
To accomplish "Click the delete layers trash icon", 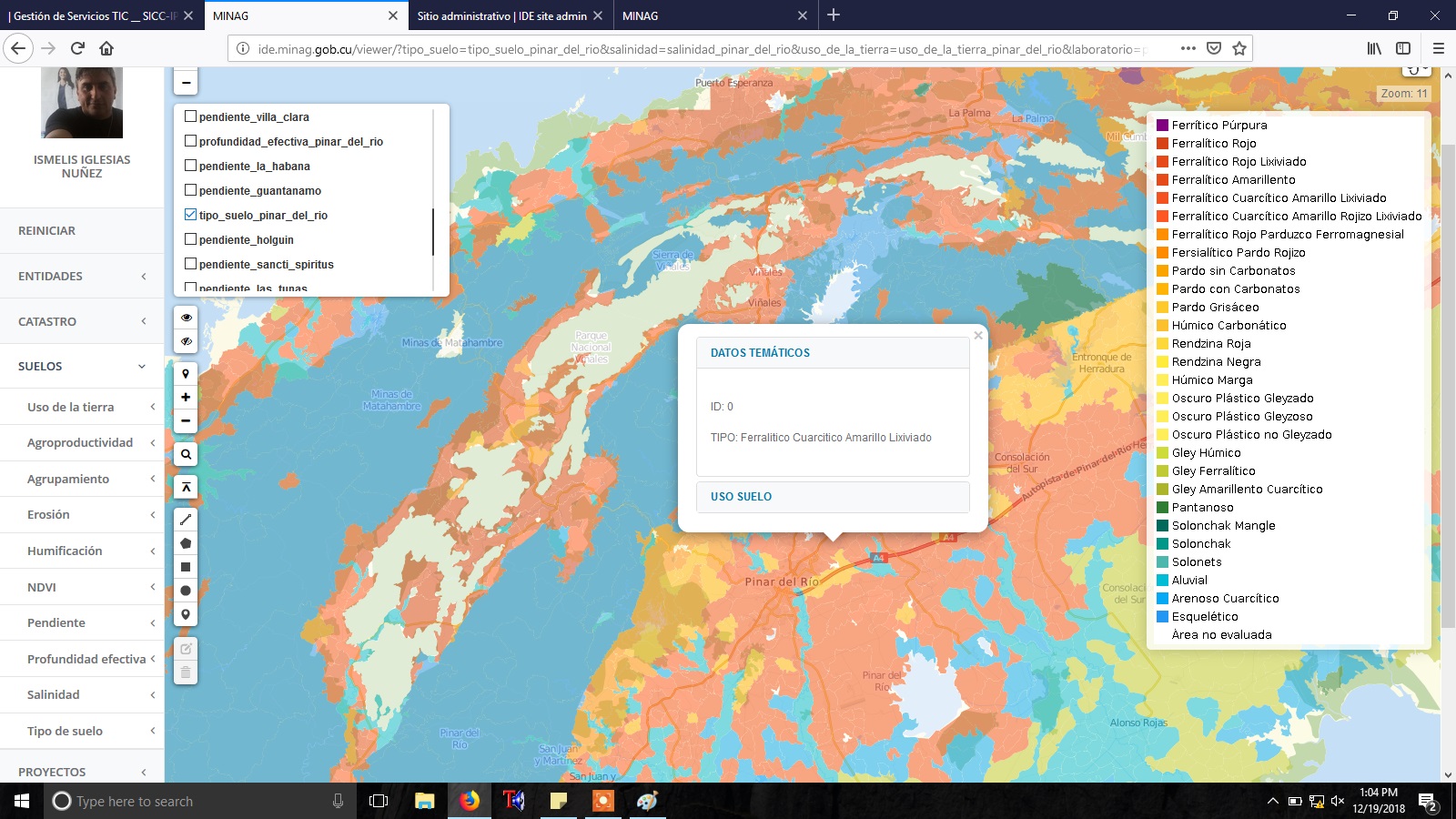I will click(186, 672).
